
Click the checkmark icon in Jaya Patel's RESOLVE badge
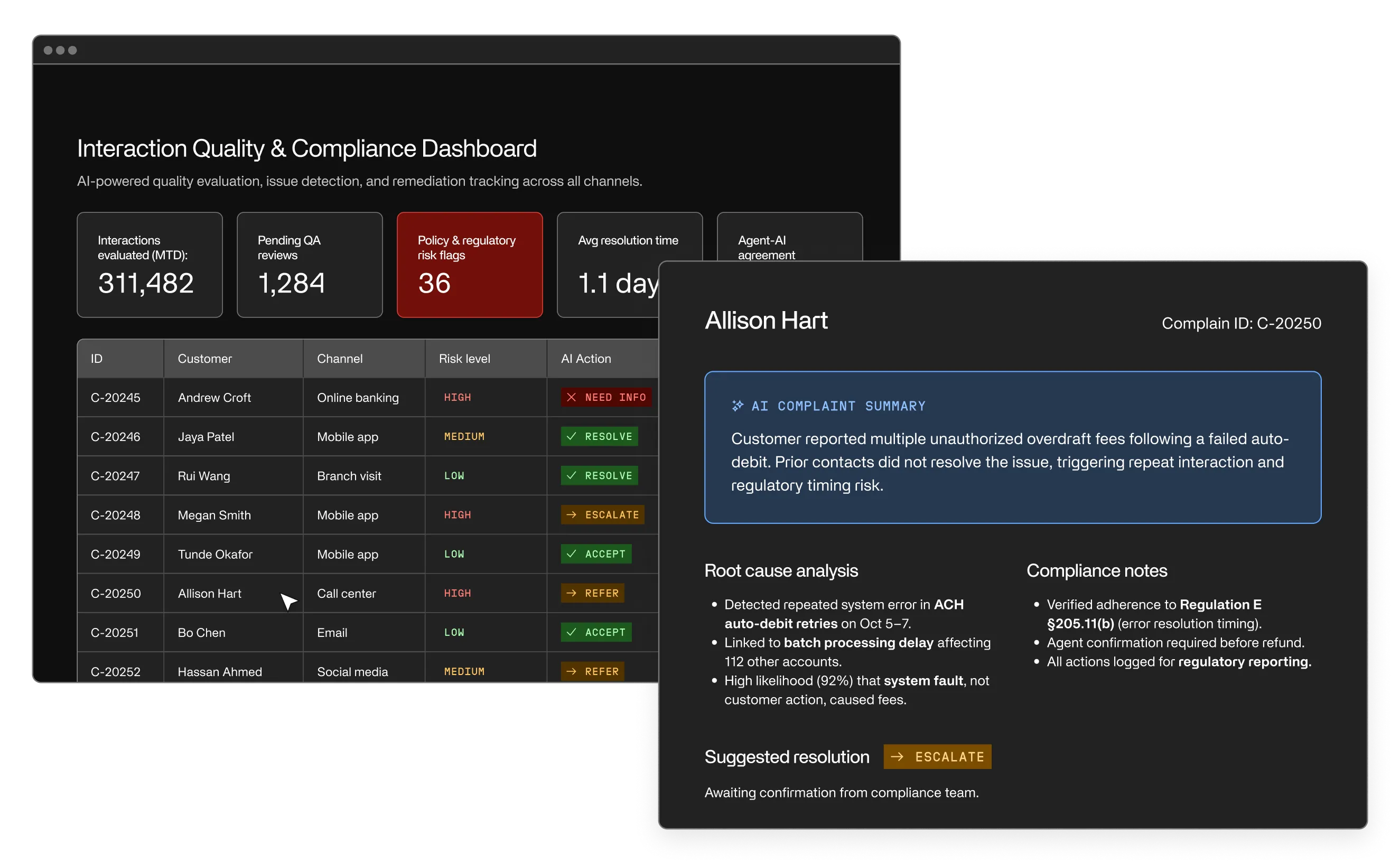click(x=571, y=437)
